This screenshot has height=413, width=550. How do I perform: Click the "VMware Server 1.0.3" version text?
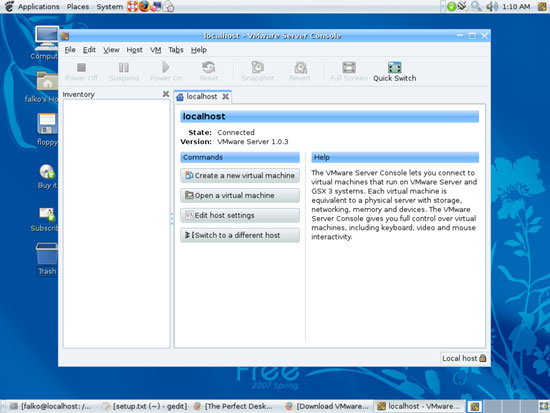coord(253,142)
